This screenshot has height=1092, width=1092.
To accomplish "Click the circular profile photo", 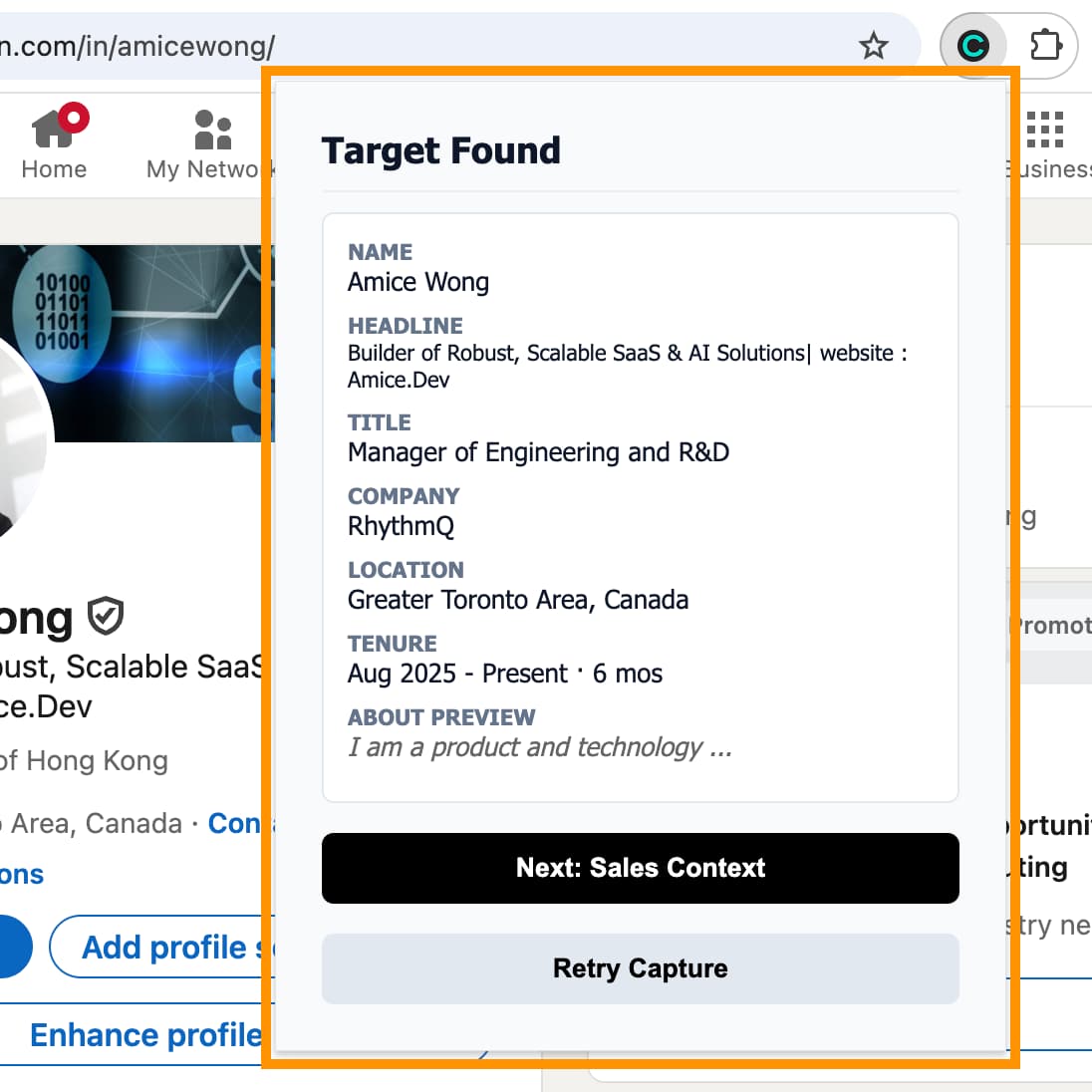I will 20,438.
